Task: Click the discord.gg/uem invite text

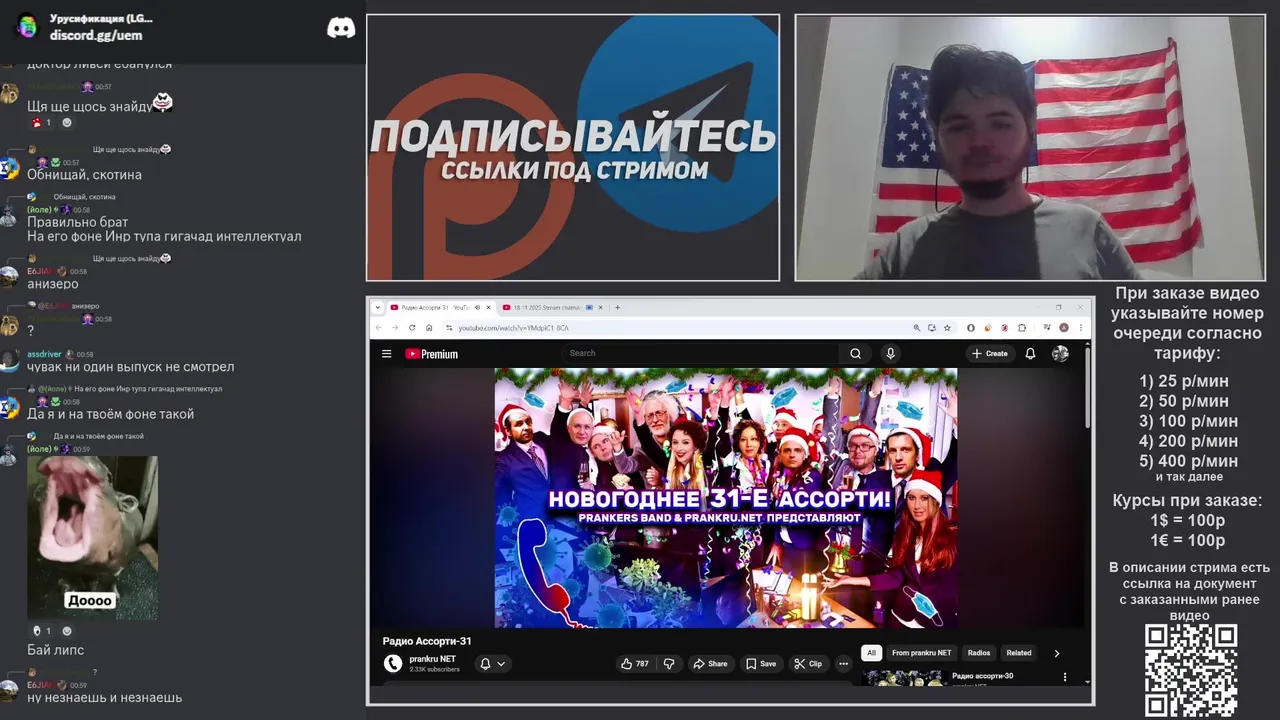Action: 96,35
